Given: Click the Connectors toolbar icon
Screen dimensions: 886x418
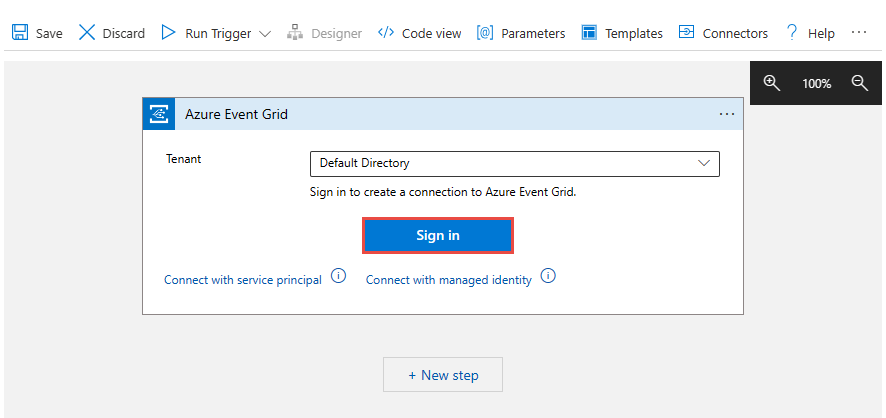Looking at the screenshot, I should point(686,33).
